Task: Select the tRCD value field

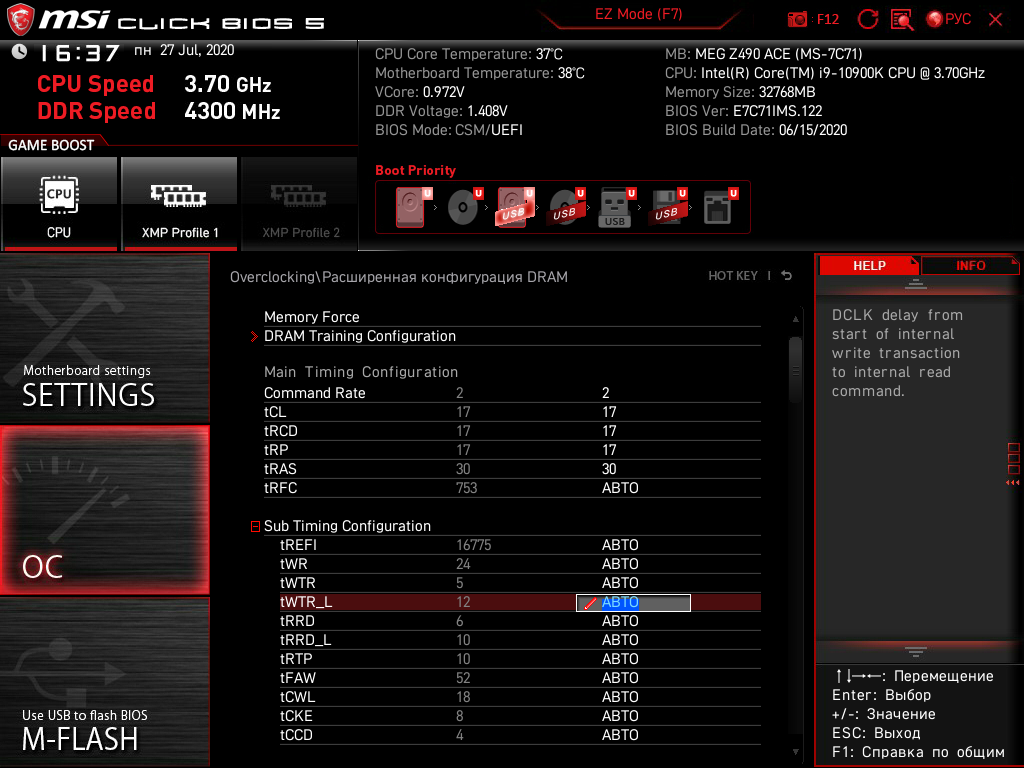Action: [609, 430]
